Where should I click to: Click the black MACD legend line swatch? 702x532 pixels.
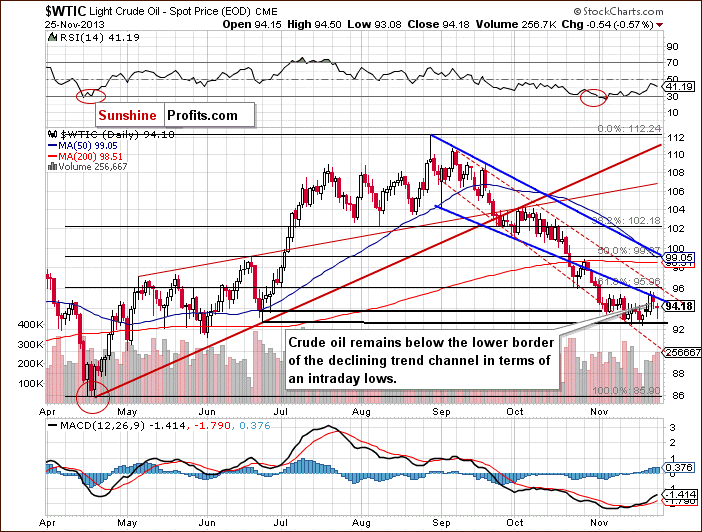click(52, 425)
